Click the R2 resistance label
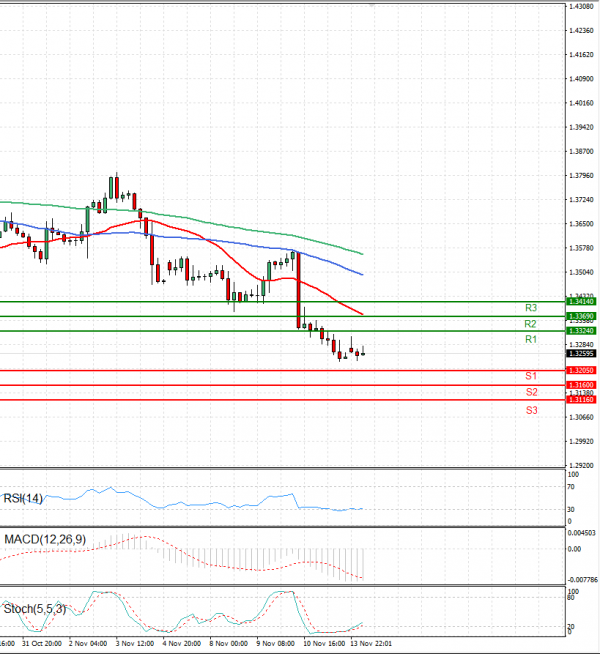600x654 pixels. click(530, 324)
